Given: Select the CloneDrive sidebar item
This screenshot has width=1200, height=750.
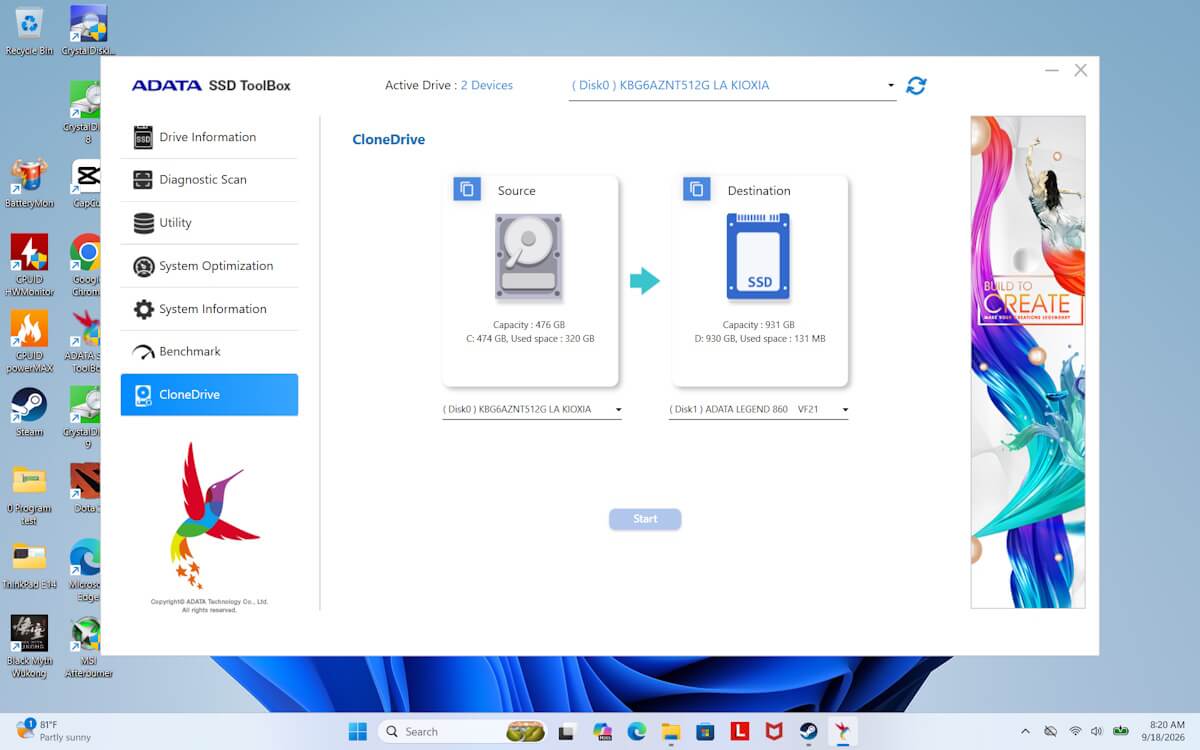Looking at the screenshot, I should click(x=209, y=395).
